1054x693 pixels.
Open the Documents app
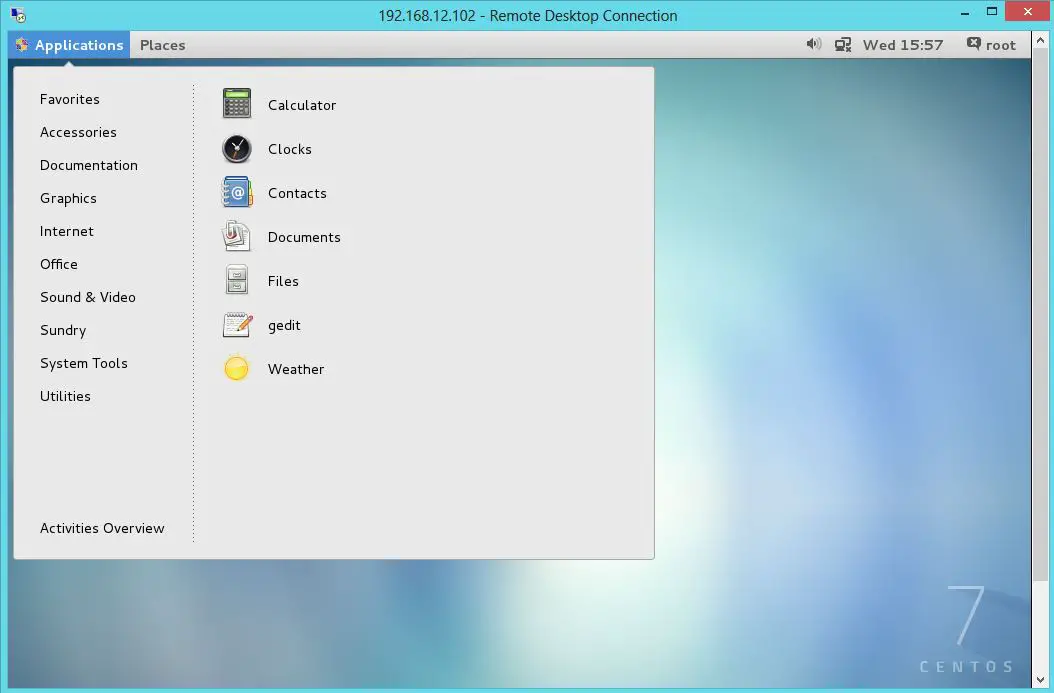(304, 237)
